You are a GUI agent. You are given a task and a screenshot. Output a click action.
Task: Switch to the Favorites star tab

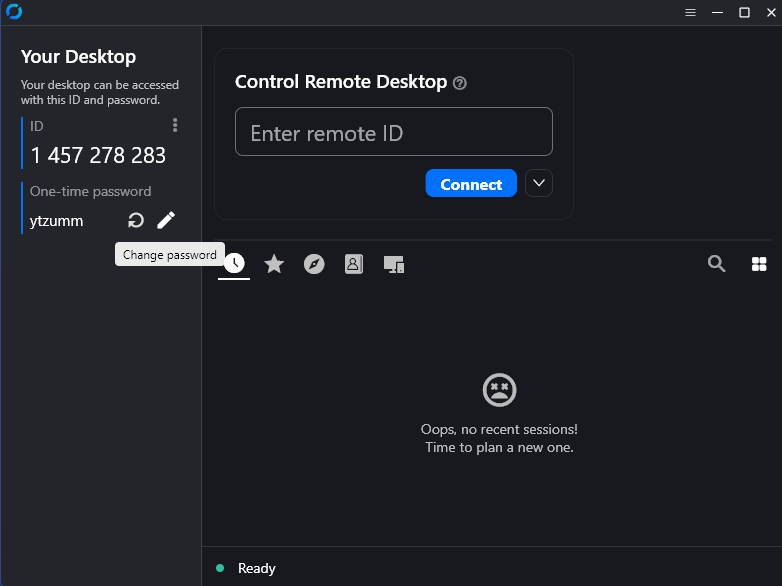tap(274, 264)
